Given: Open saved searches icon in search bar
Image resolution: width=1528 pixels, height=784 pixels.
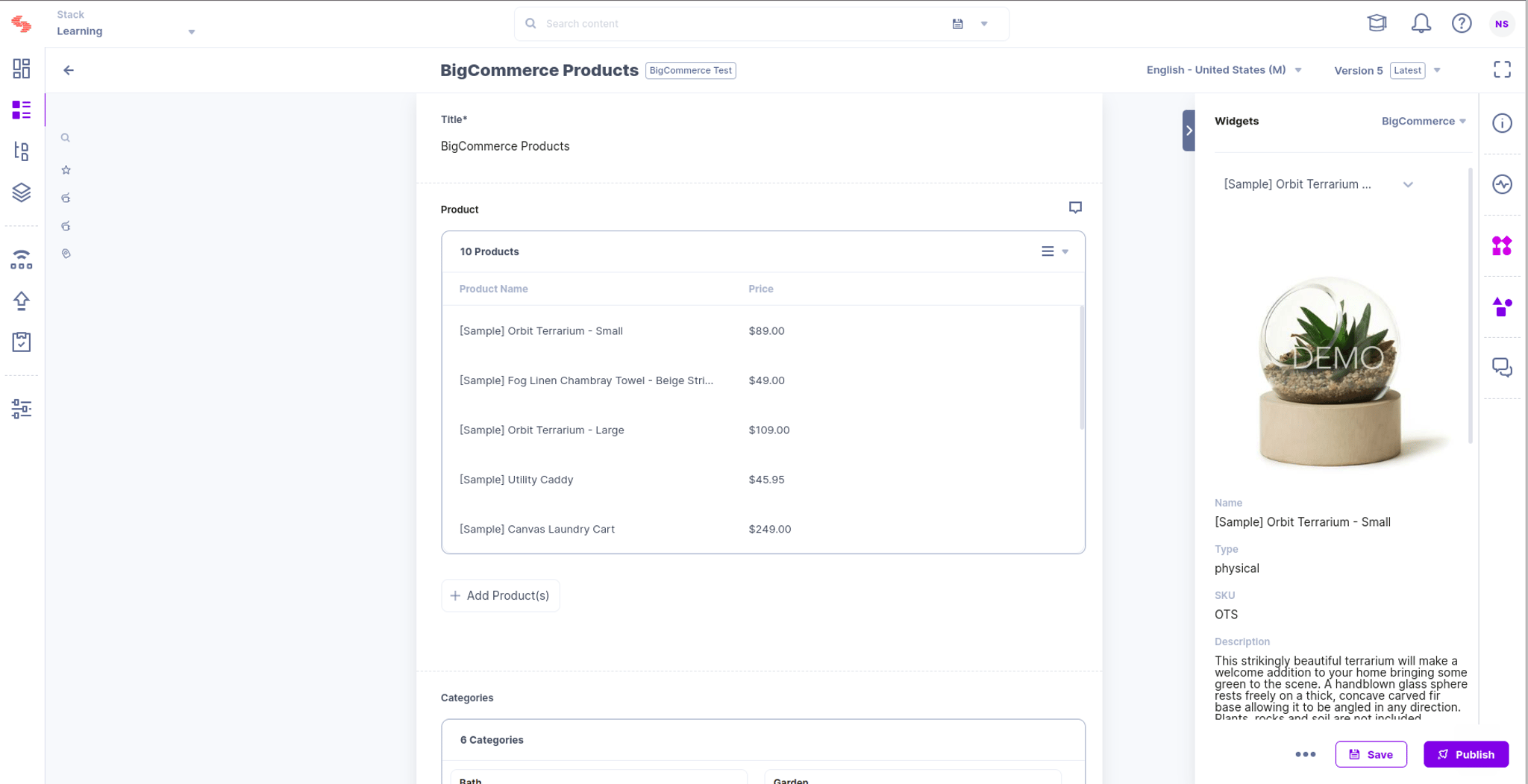Looking at the screenshot, I should pos(958,24).
